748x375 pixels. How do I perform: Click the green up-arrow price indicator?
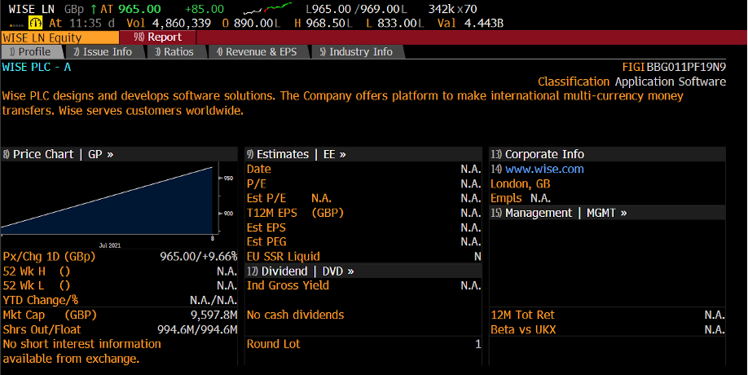(94, 9)
